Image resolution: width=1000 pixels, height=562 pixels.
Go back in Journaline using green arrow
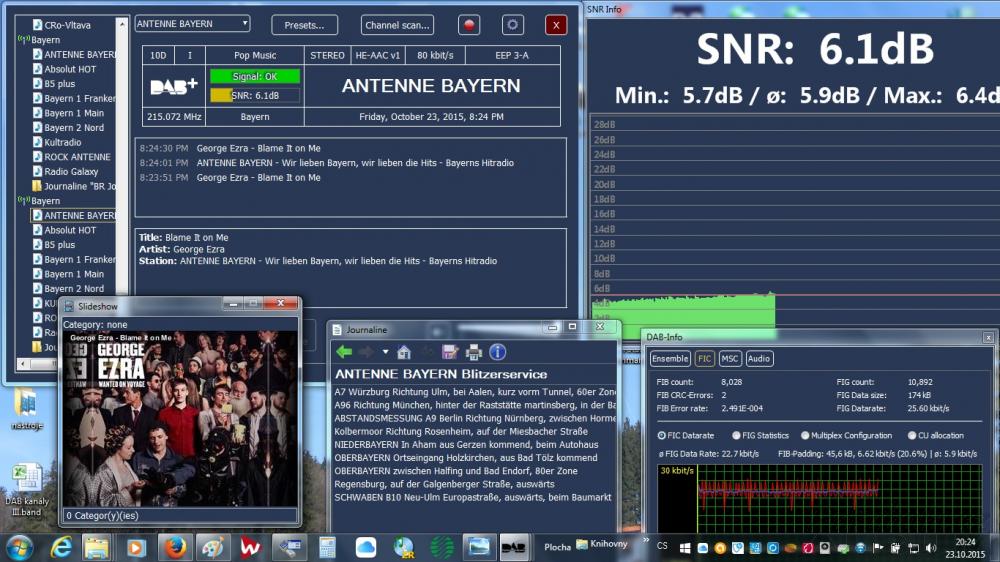pos(344,351)
